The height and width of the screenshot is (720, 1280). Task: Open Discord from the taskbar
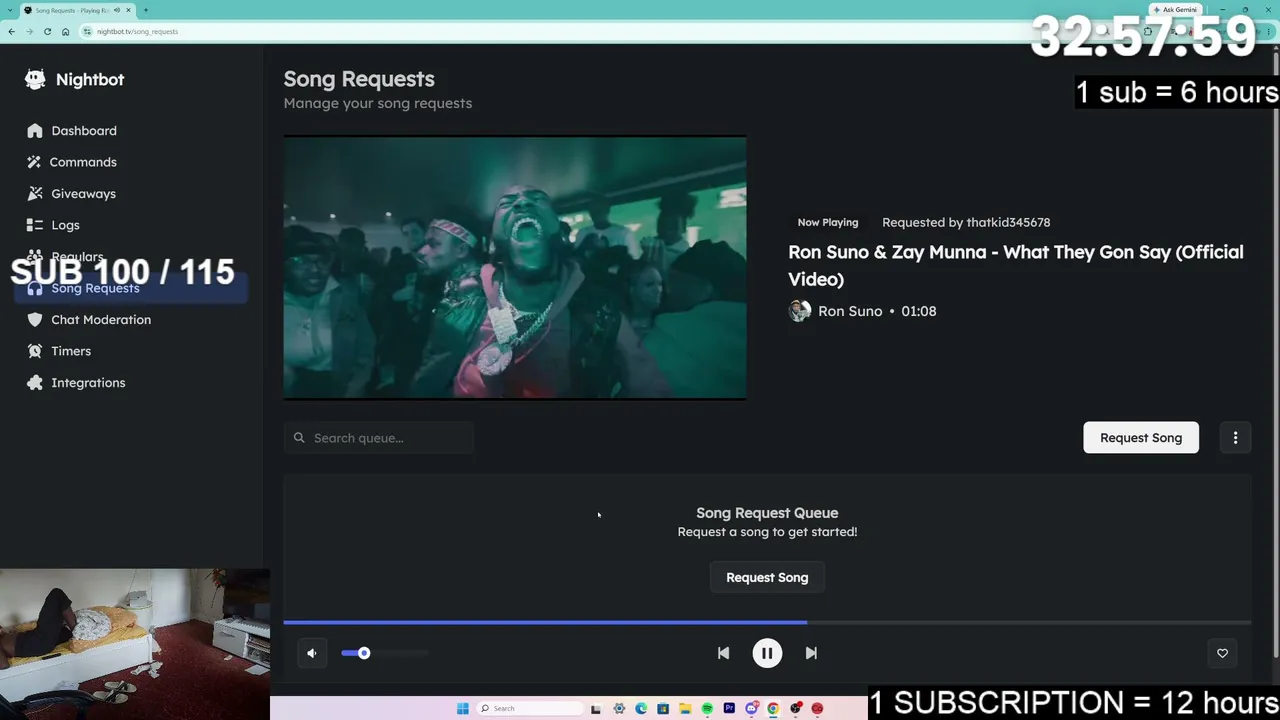click(751, 709)
